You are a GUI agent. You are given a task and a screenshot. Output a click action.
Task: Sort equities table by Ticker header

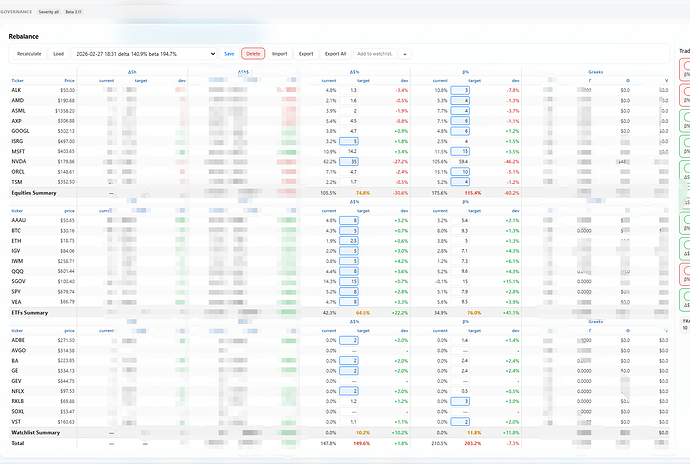[16, 81]
